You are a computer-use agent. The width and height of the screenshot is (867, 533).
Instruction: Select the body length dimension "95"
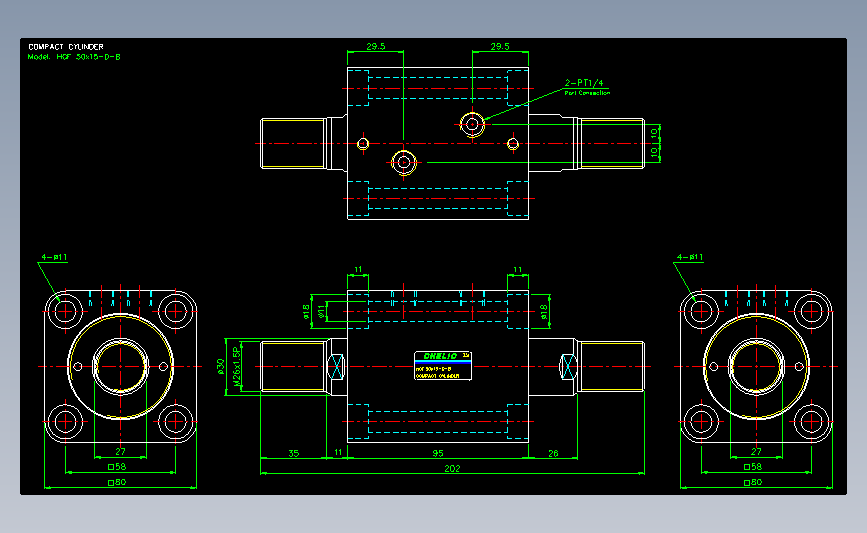(438, 453)
